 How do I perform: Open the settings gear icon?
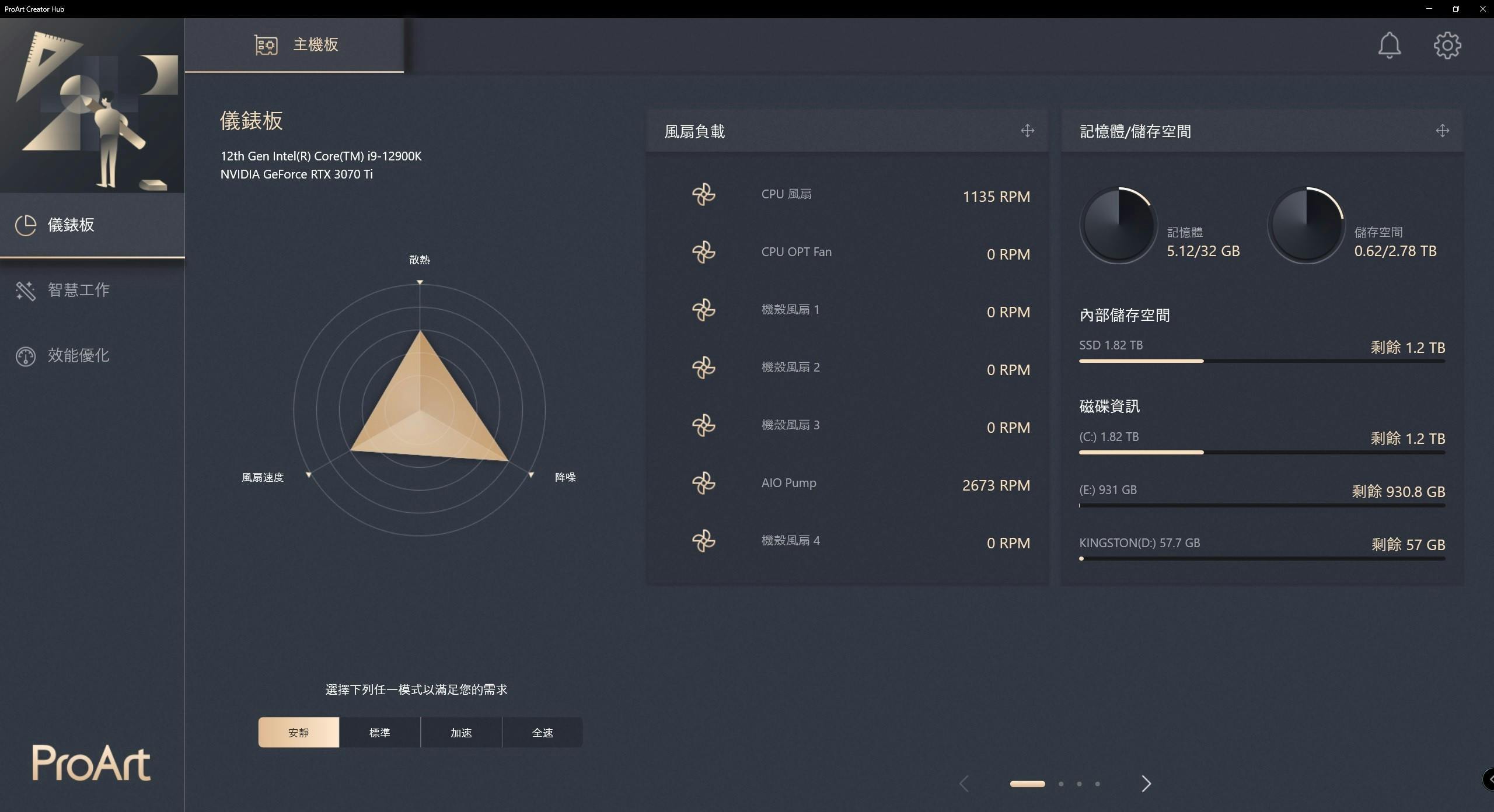coord(1447,45)
